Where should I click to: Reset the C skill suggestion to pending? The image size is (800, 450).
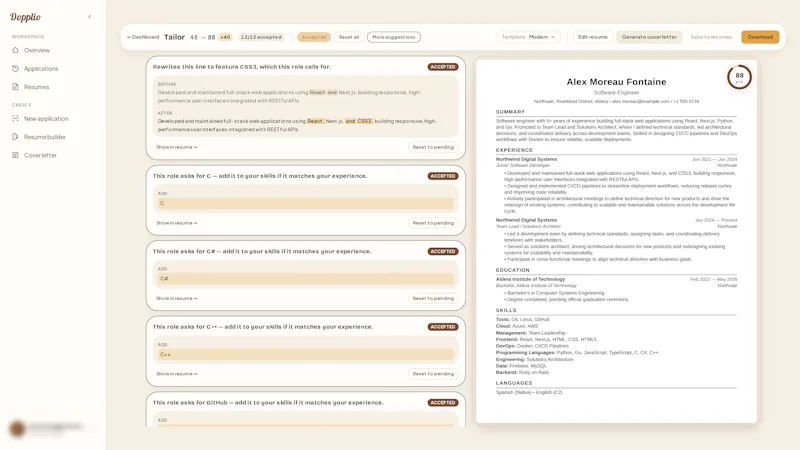433,223
